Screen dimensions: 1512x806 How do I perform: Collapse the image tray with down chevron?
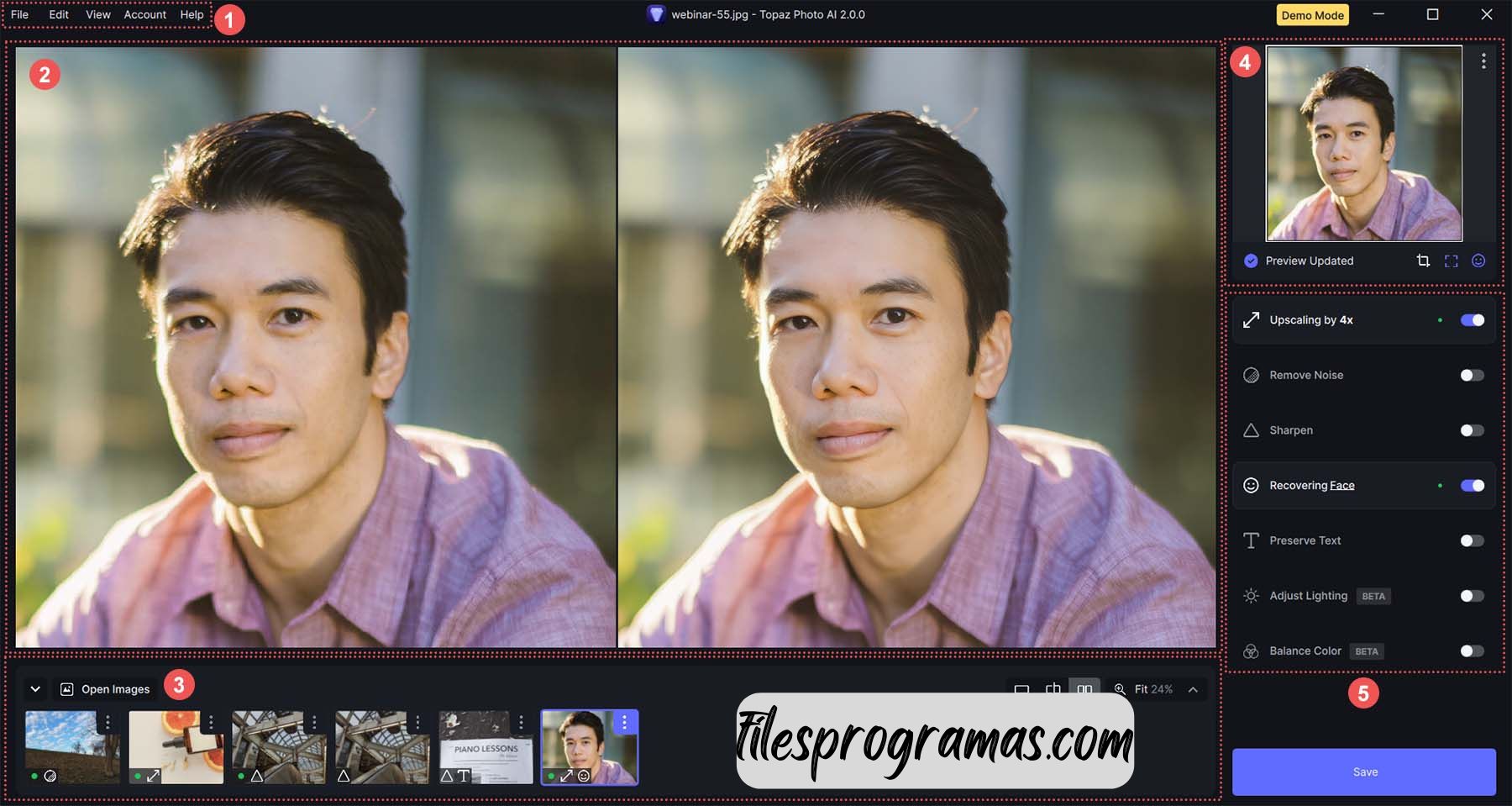[35, 689]
